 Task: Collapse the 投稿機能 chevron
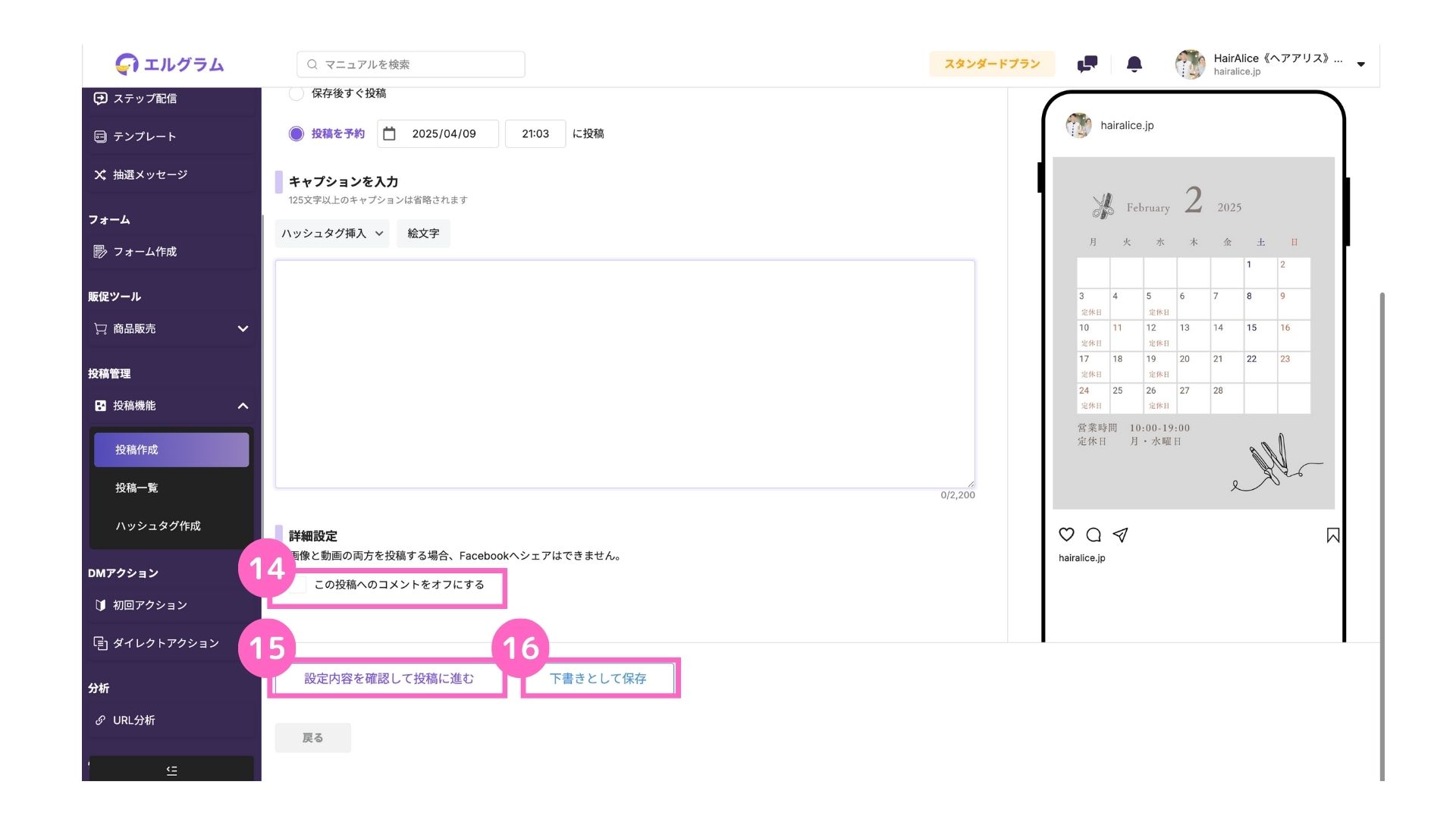pos(243,406)
